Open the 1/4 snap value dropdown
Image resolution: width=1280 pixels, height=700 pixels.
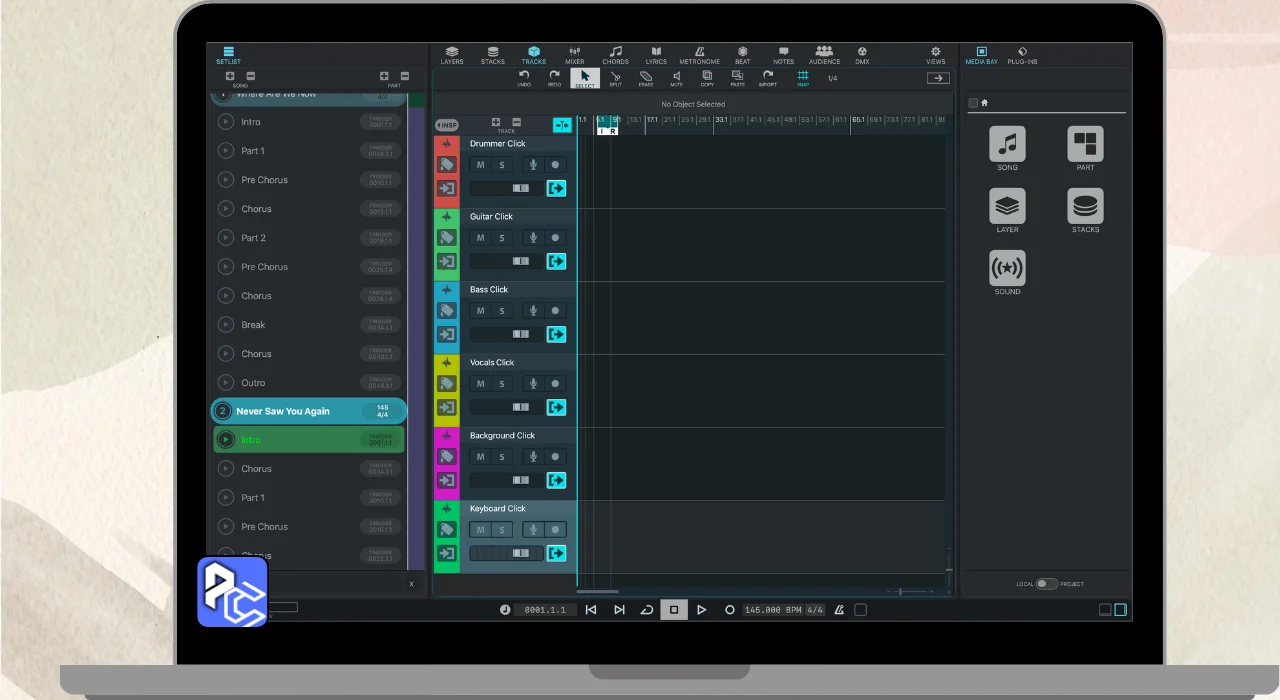[832, 78]
